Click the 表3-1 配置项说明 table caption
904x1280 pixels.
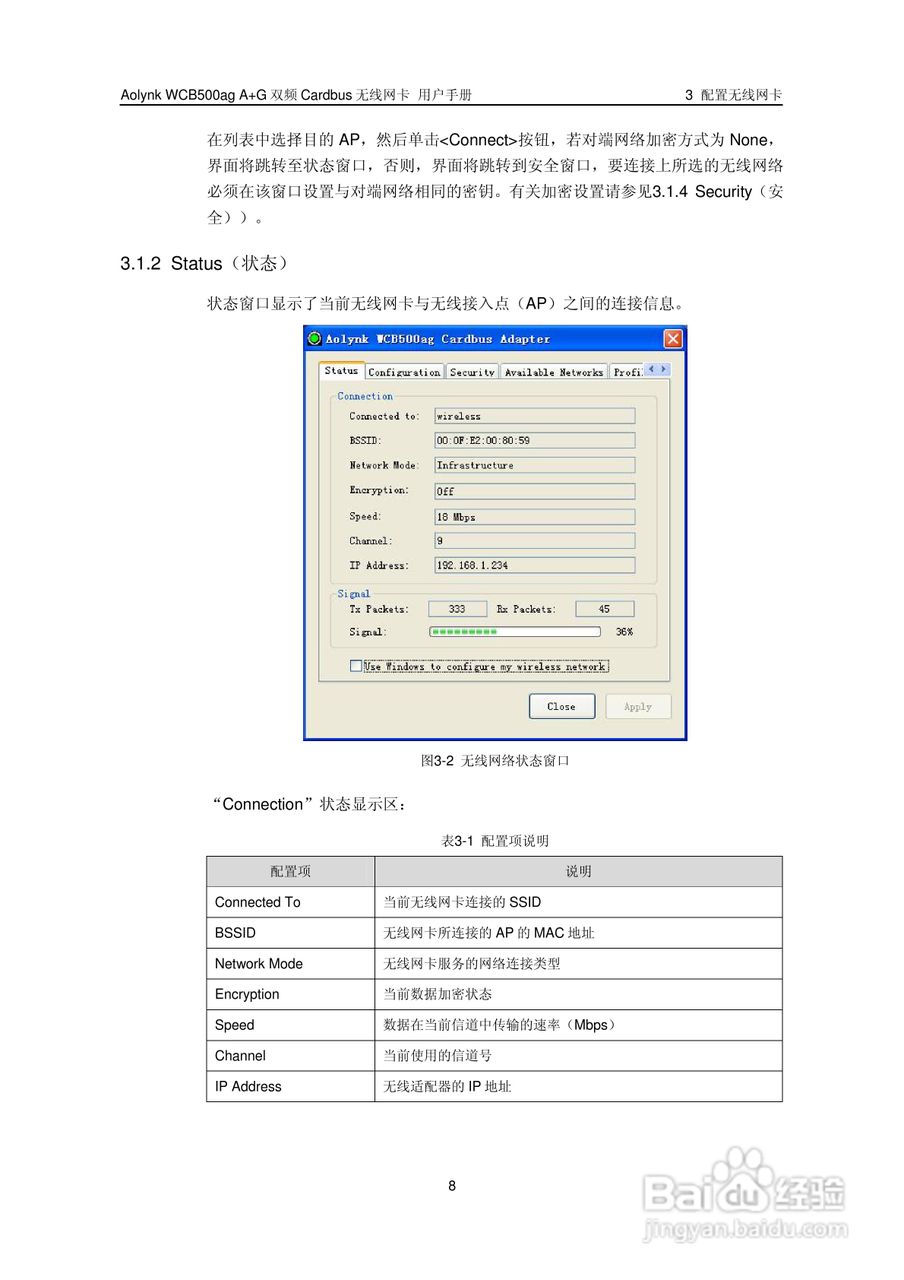(x=495, y=841)
